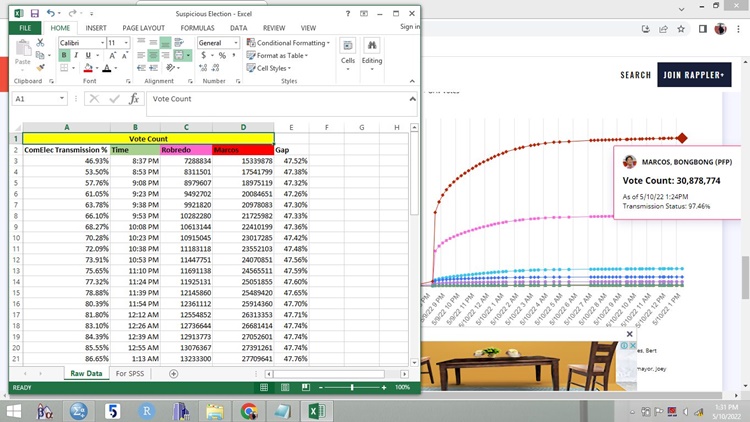Open the General number format dropdown
Screen dimensions: 750x422
click(x=236, y=43)
